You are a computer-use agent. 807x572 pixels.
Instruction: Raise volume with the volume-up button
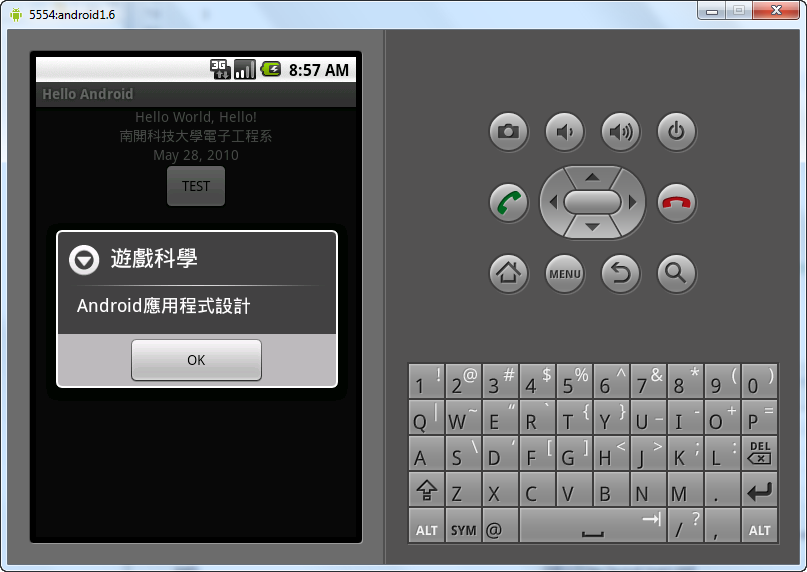point(621,132)
